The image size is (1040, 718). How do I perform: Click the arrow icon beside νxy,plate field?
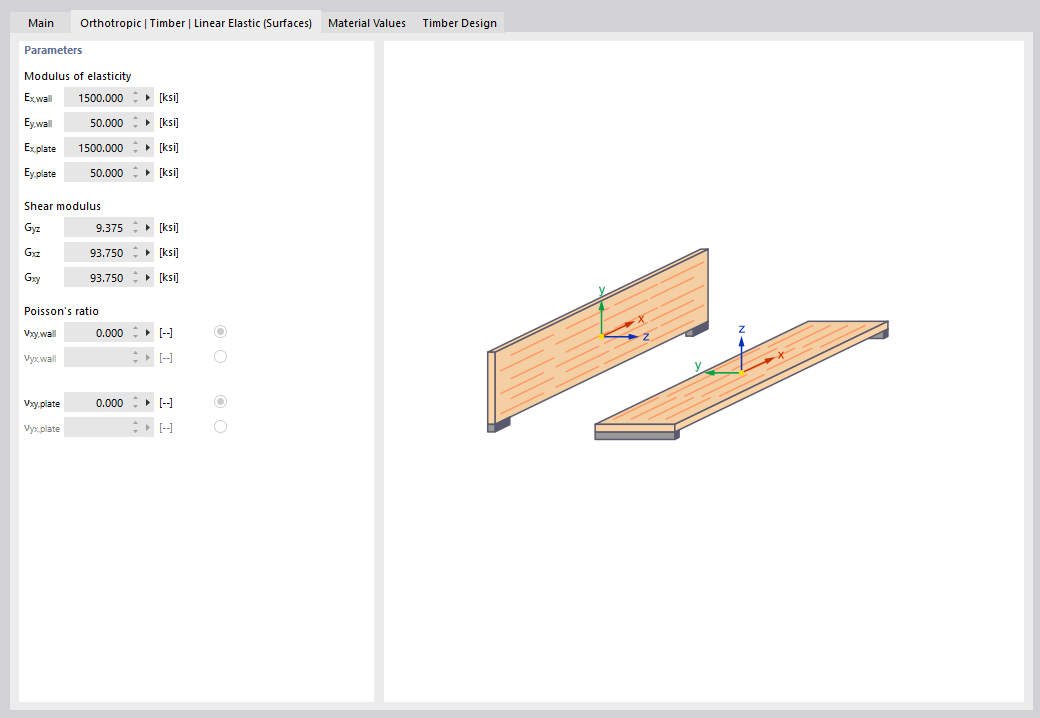(147, 402)
